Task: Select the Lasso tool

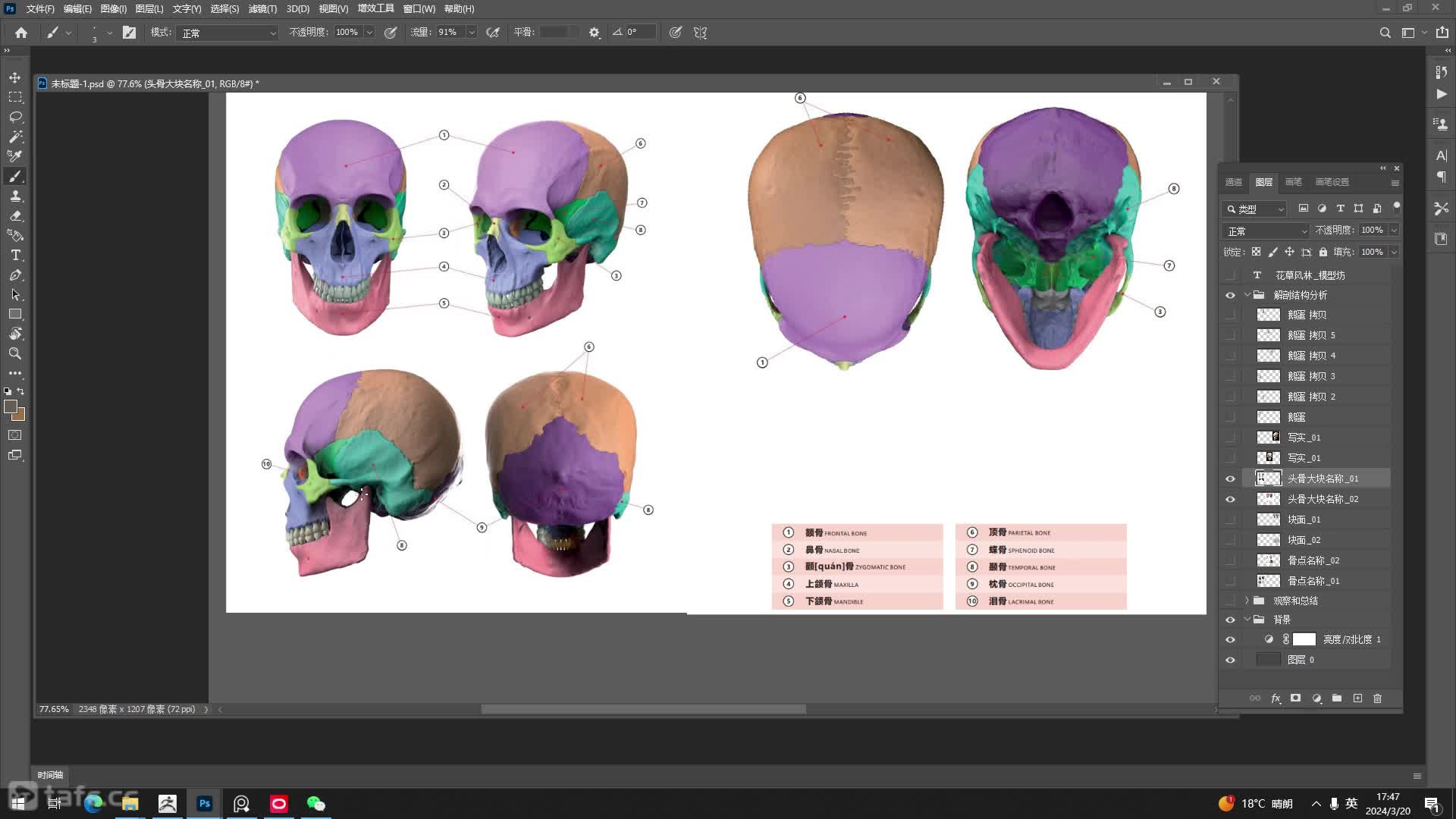Action: click(x=15, y=117)
